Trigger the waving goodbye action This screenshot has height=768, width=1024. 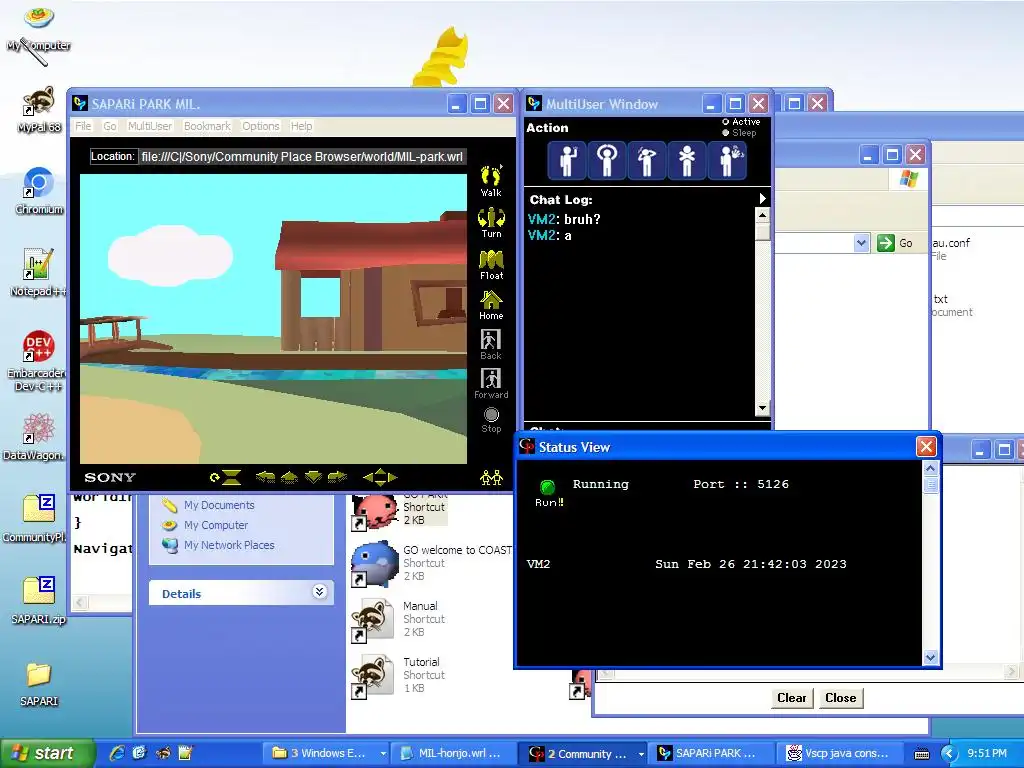point(728,160)
